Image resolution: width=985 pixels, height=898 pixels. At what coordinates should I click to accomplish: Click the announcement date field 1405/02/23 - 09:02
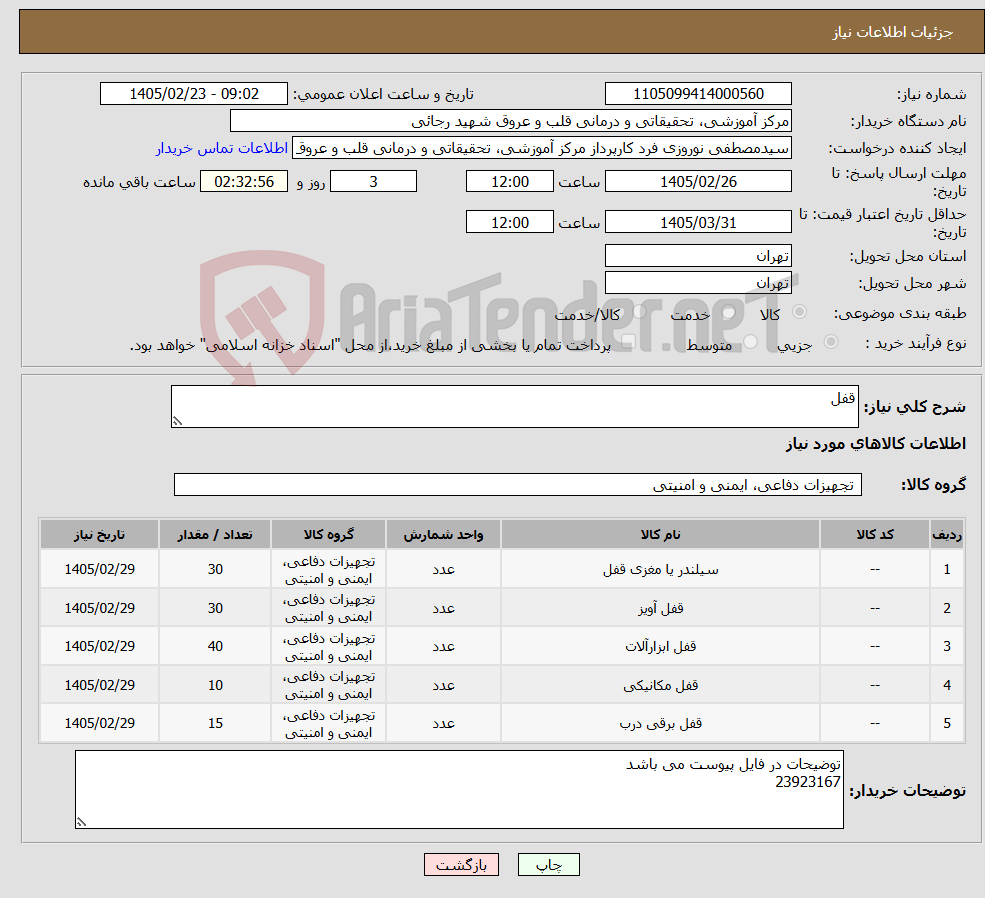[x=193, y=94]
